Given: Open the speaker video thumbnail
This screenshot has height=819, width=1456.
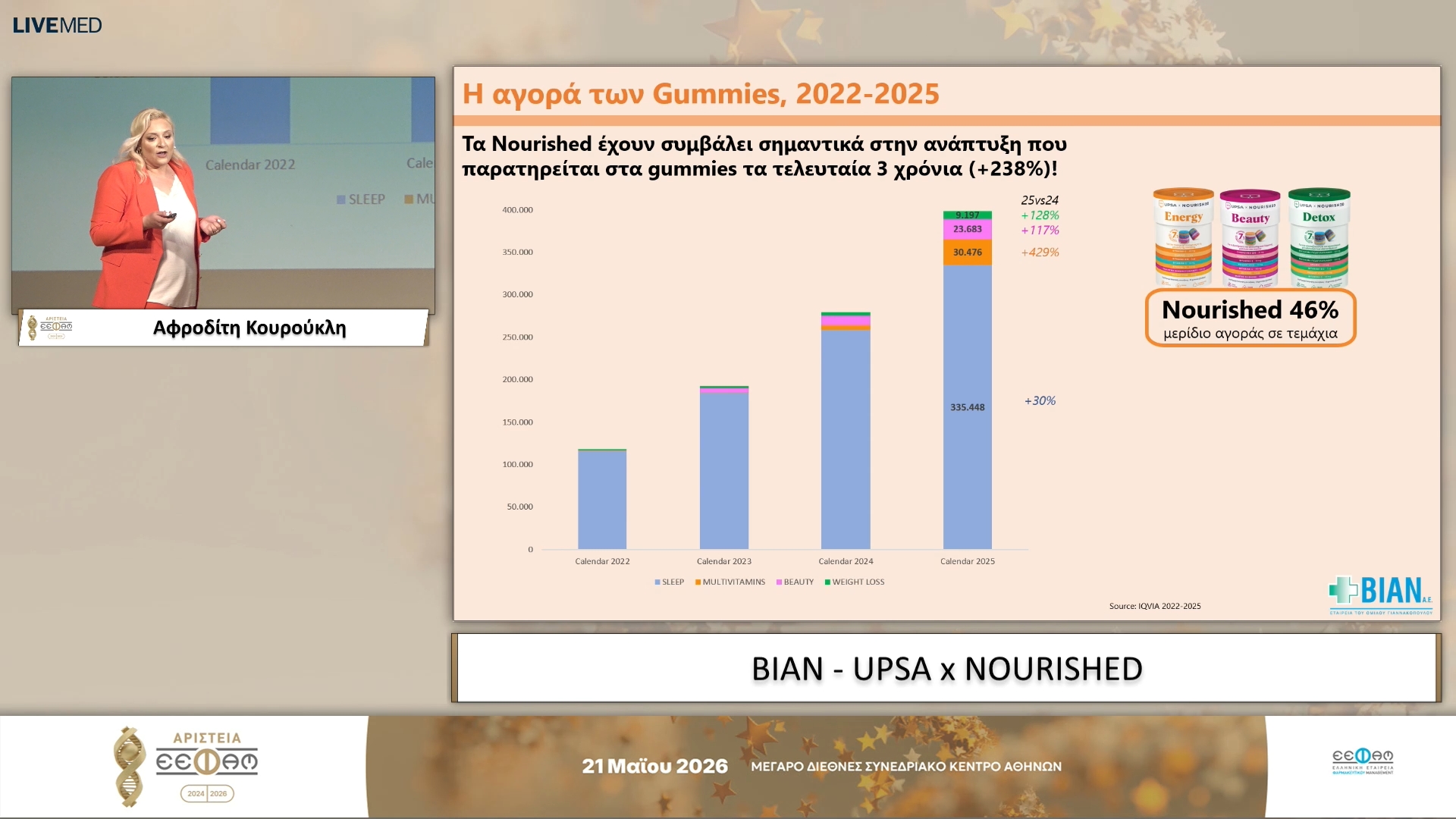Looking at the screenshot, I should point(223,194).
